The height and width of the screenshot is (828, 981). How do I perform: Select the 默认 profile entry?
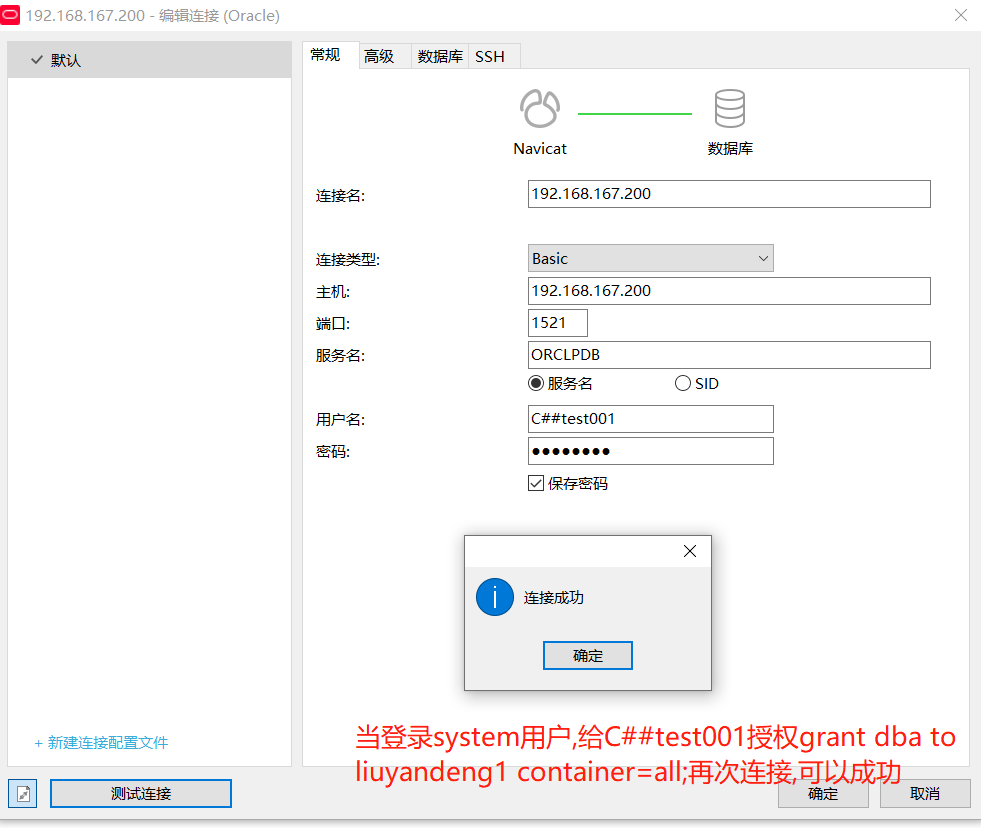[150, 60]
